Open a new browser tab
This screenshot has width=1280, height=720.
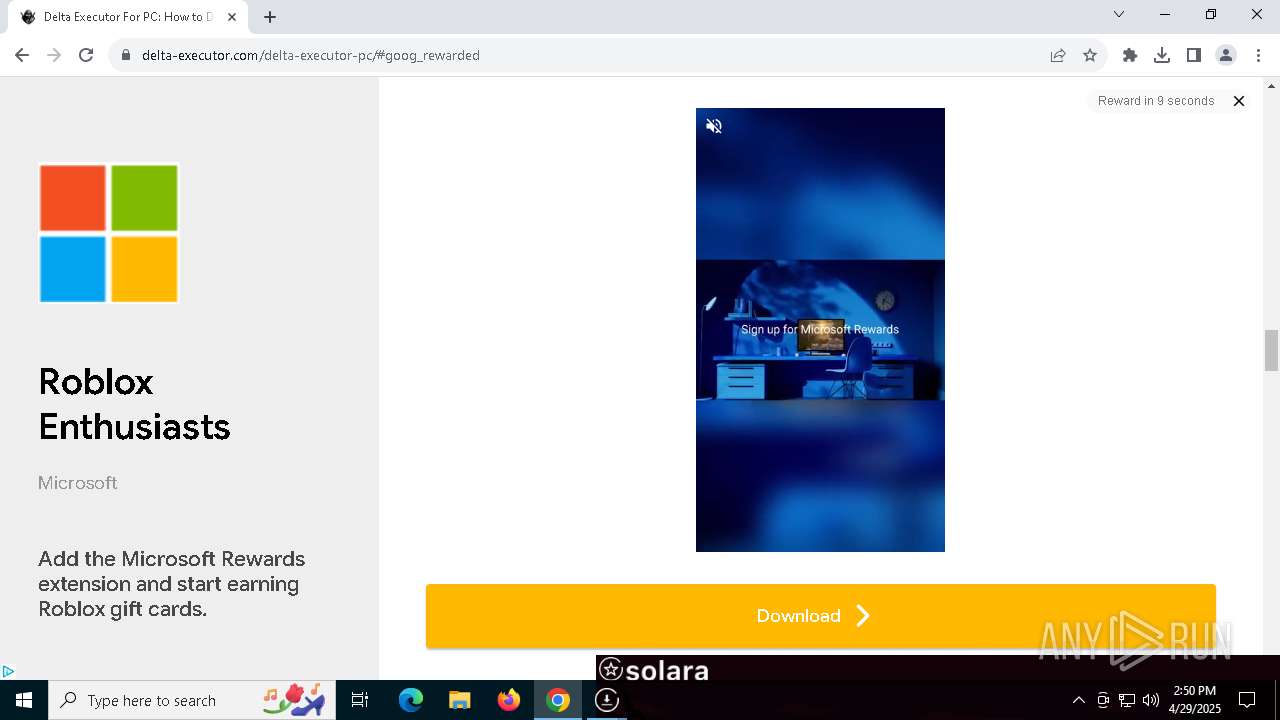coord(270,17)
